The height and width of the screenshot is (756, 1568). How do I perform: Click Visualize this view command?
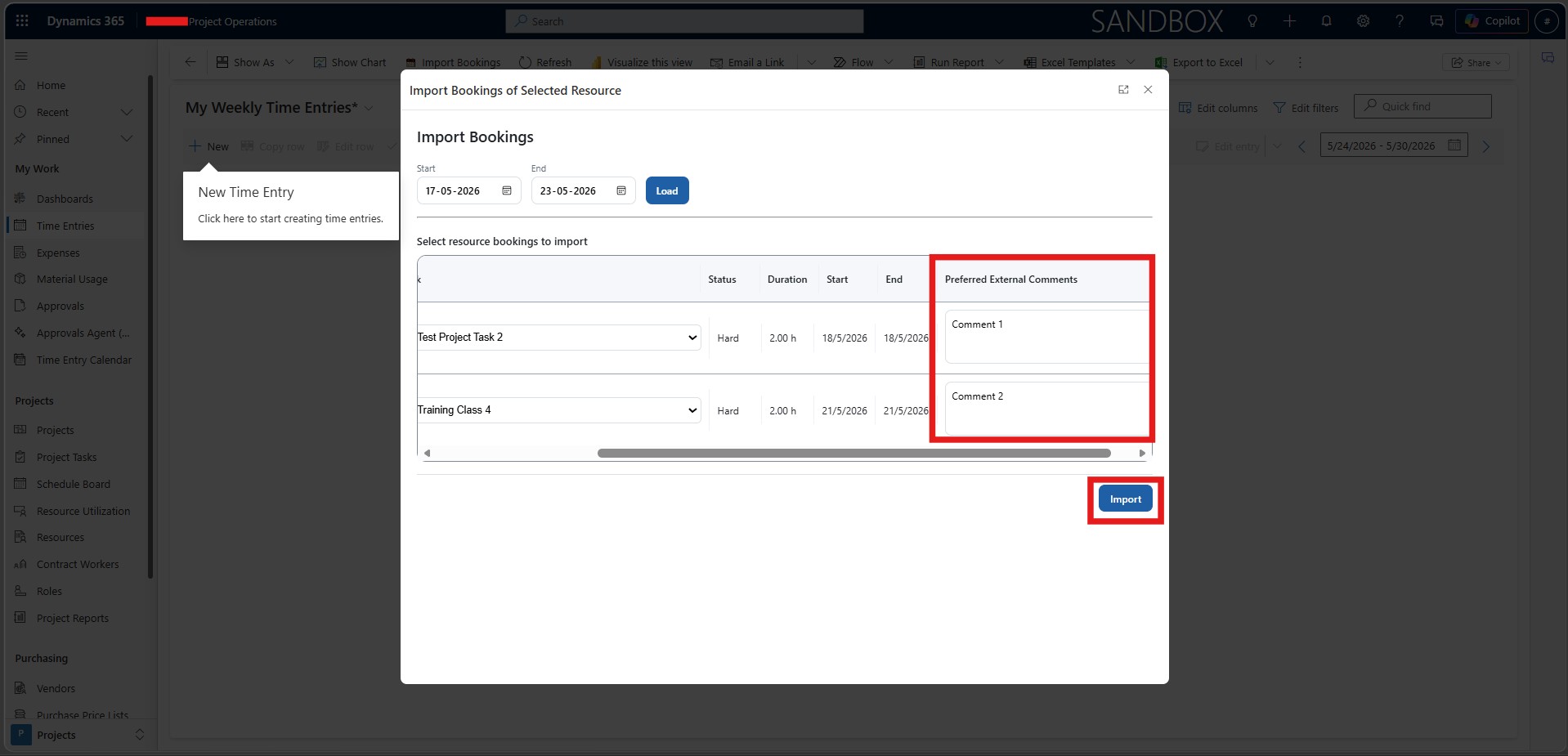[x=642, y=63]
